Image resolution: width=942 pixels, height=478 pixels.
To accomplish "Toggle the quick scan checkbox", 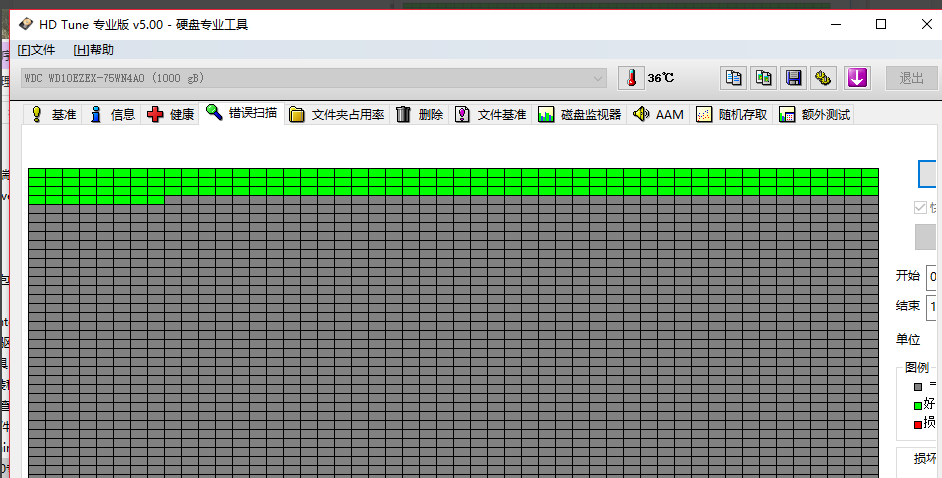I will click(921, 208).
